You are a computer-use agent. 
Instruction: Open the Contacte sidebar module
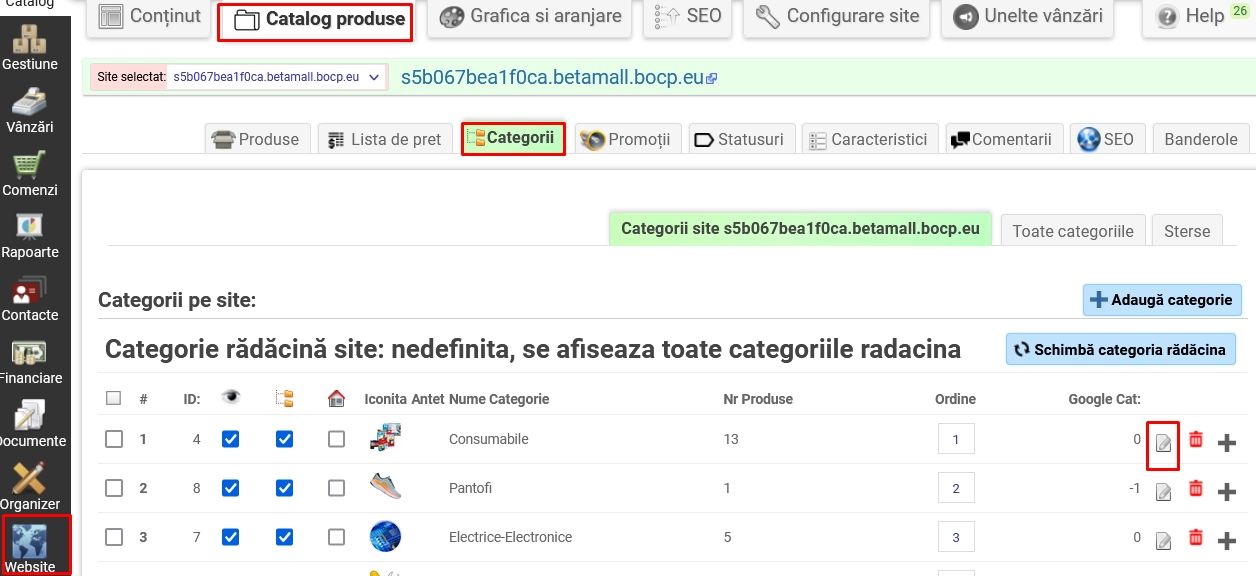tap(29, 299)
